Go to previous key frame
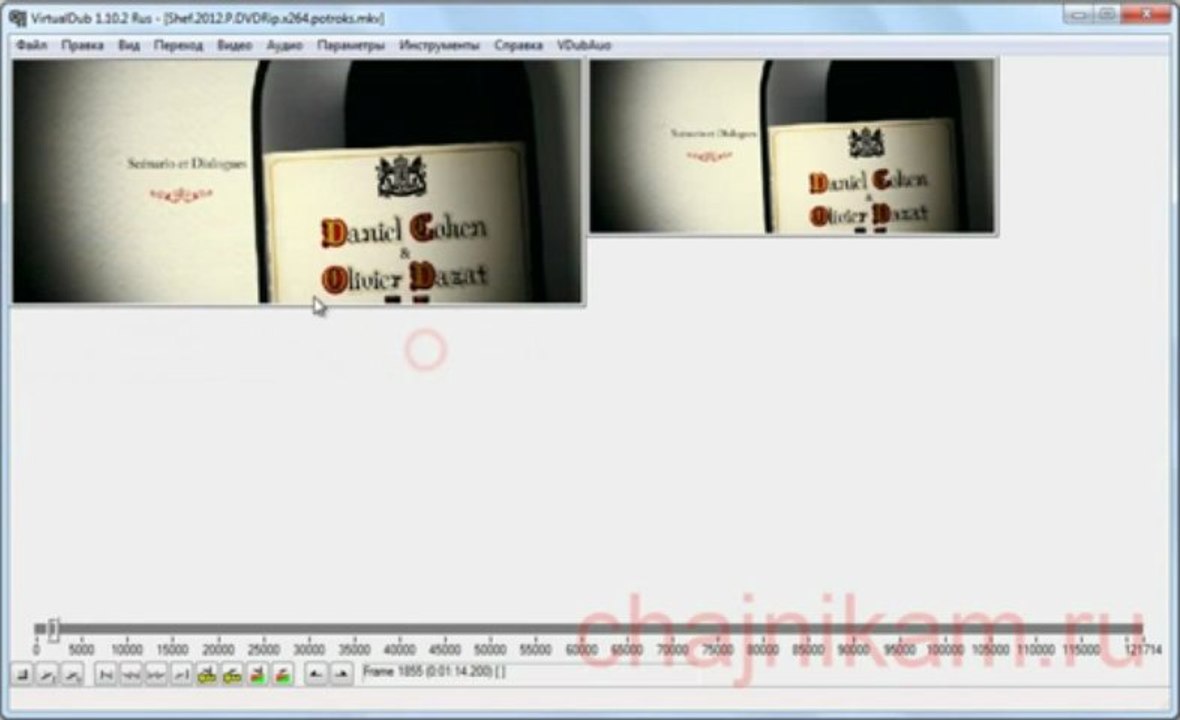 point(207,675)
